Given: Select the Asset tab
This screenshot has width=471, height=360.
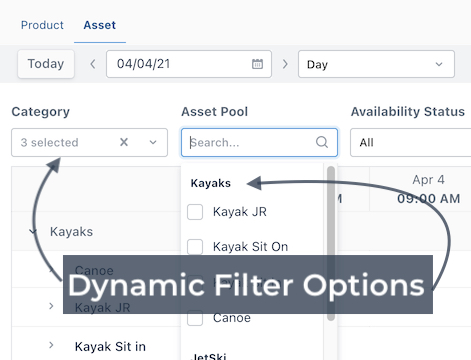Looking at the screenshot, I should pyautogui.click(x=100, y=25).
